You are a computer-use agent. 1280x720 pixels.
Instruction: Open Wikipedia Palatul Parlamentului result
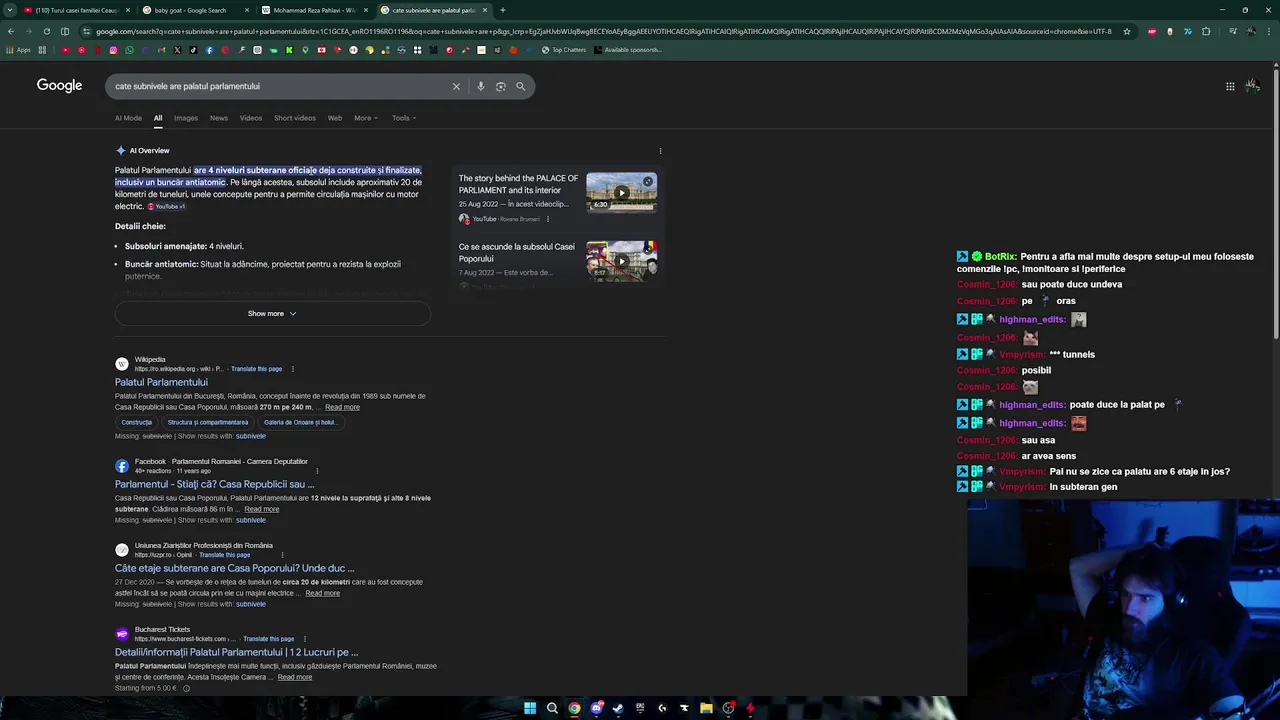pyautogui.click(x=161, y=382)
